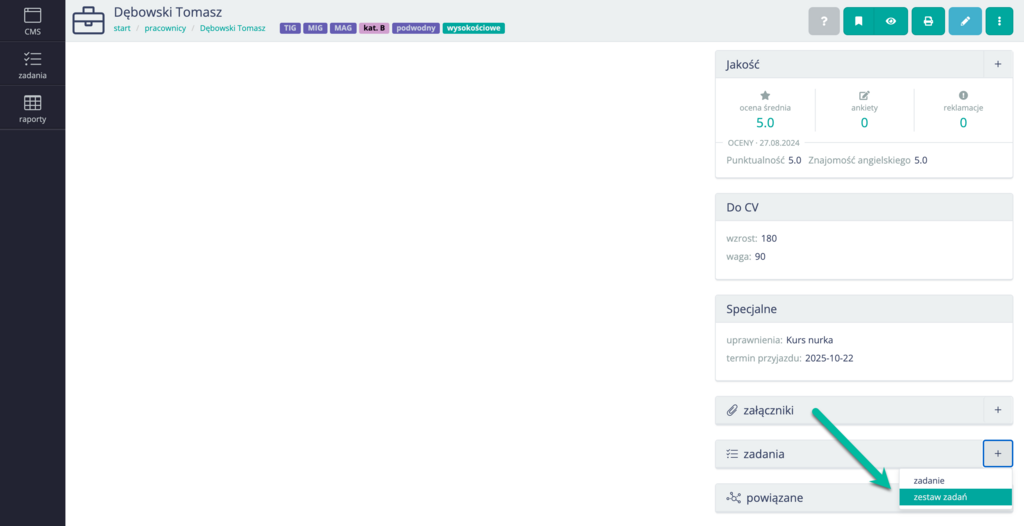Click the reklamacje warning icon
The width and height of the screenshot is (1024, 526).
coord(963,95)
